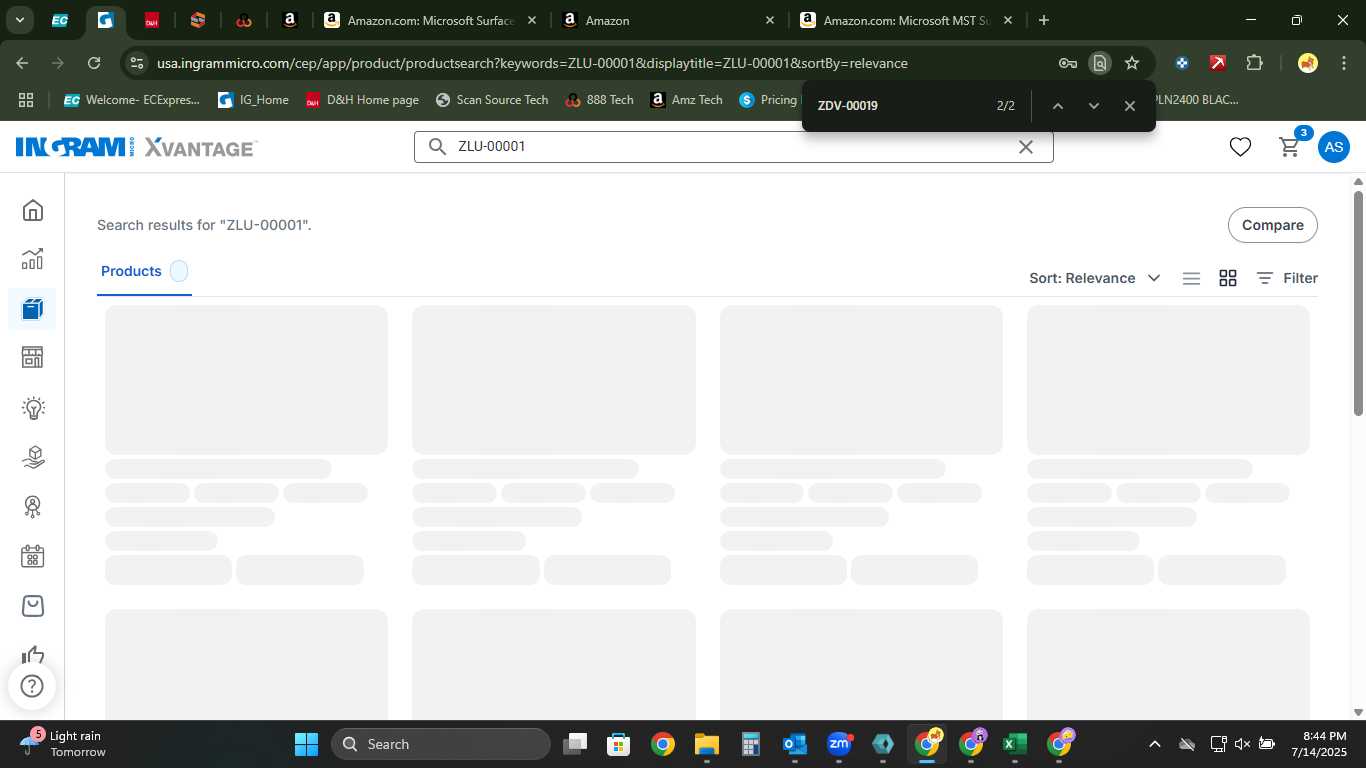Select the blue Products box sidebar icon
The height and width of the screenshot is (768, 1366).
pyautogui.click(x=33, y=309)
